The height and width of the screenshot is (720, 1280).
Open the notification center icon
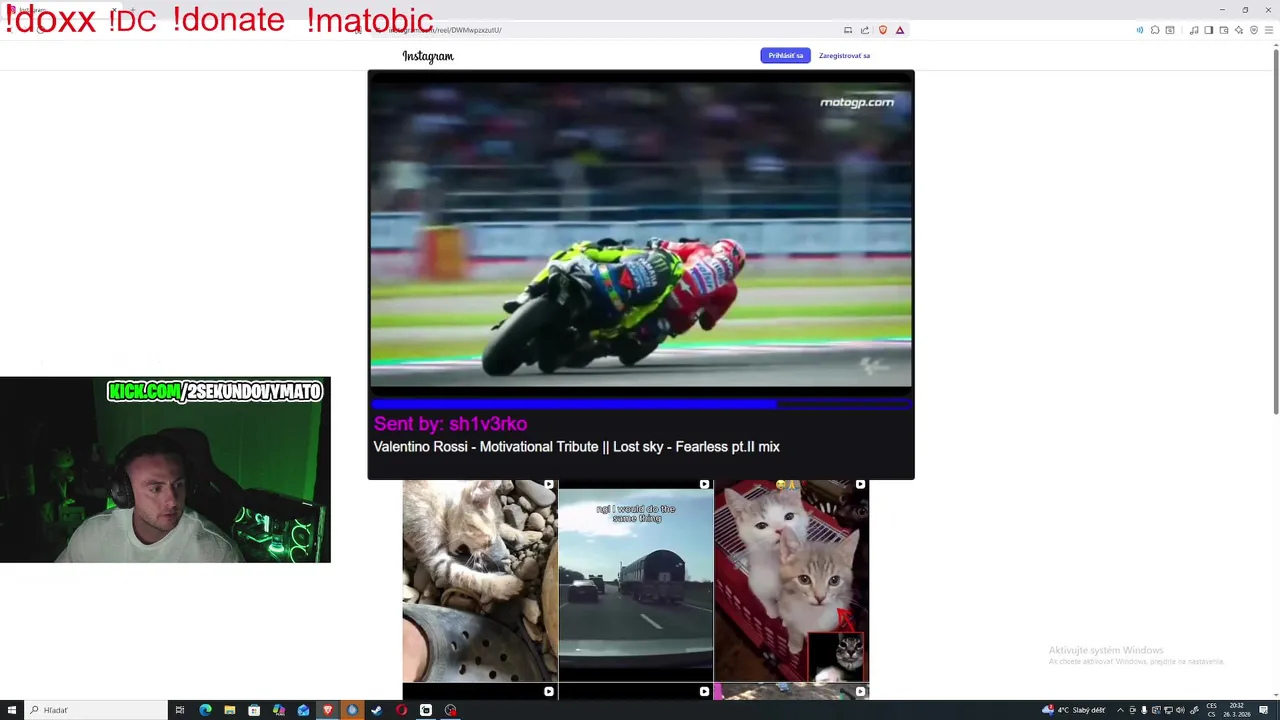(1263, 710)
